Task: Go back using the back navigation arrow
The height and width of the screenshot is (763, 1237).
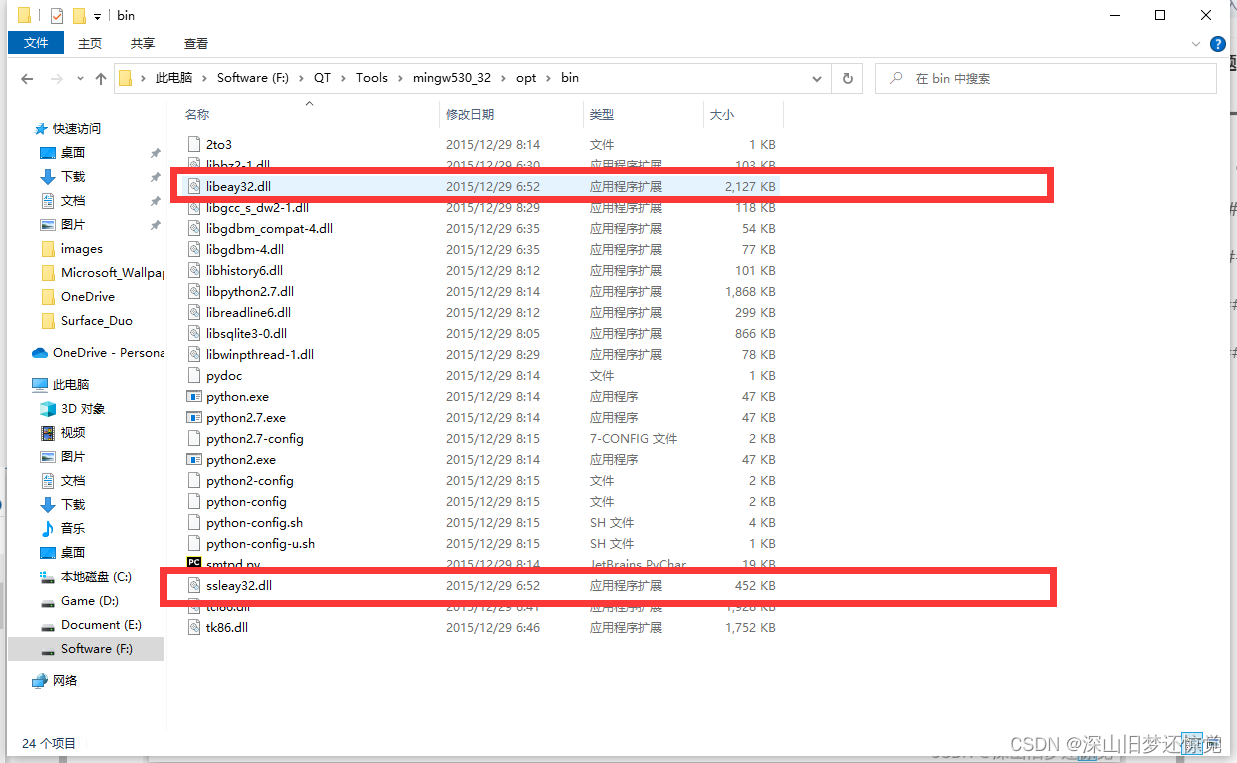Action: [27, 78]
